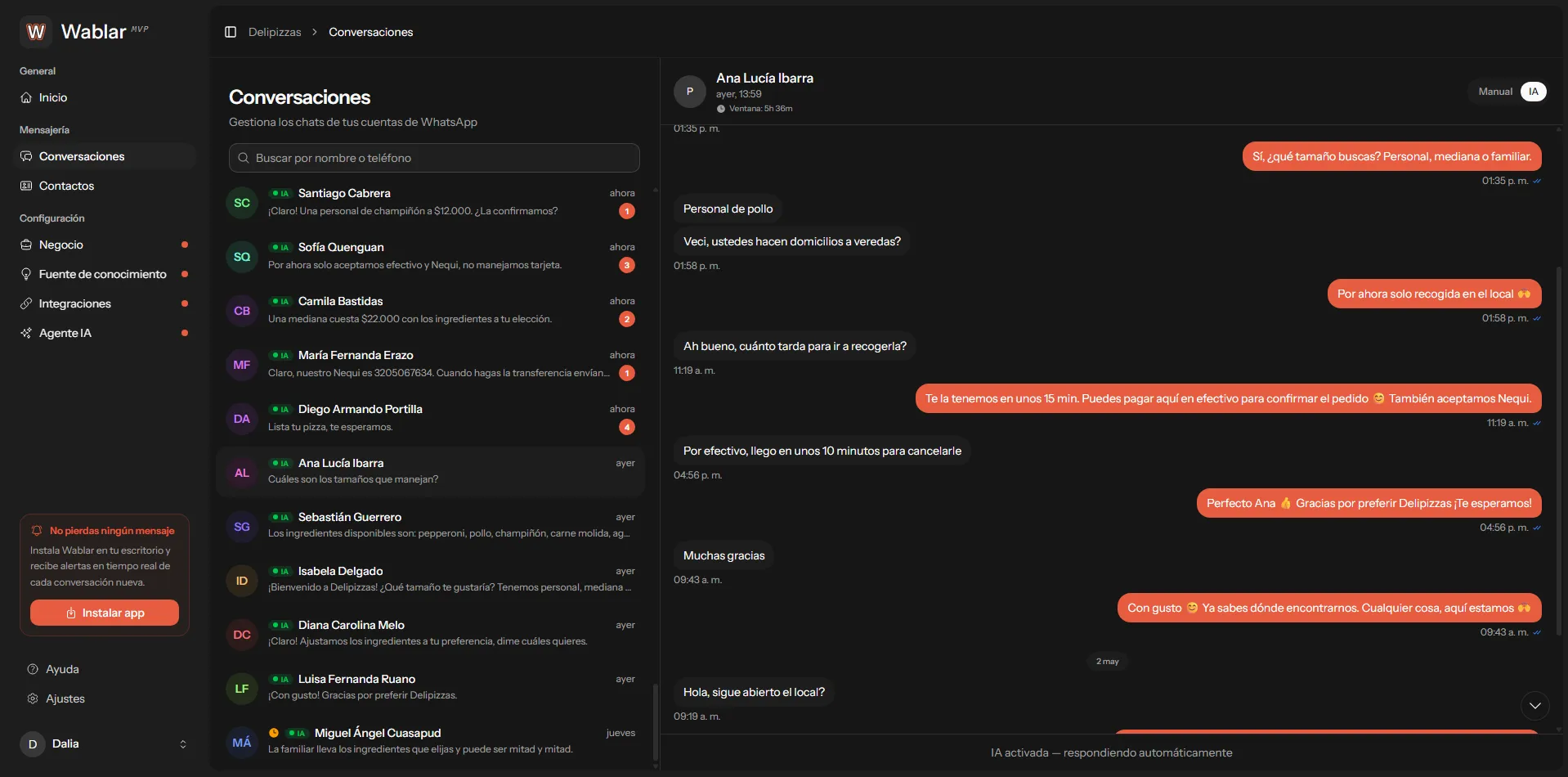Click the Integraciones link icon

click(x=26, y=303)
